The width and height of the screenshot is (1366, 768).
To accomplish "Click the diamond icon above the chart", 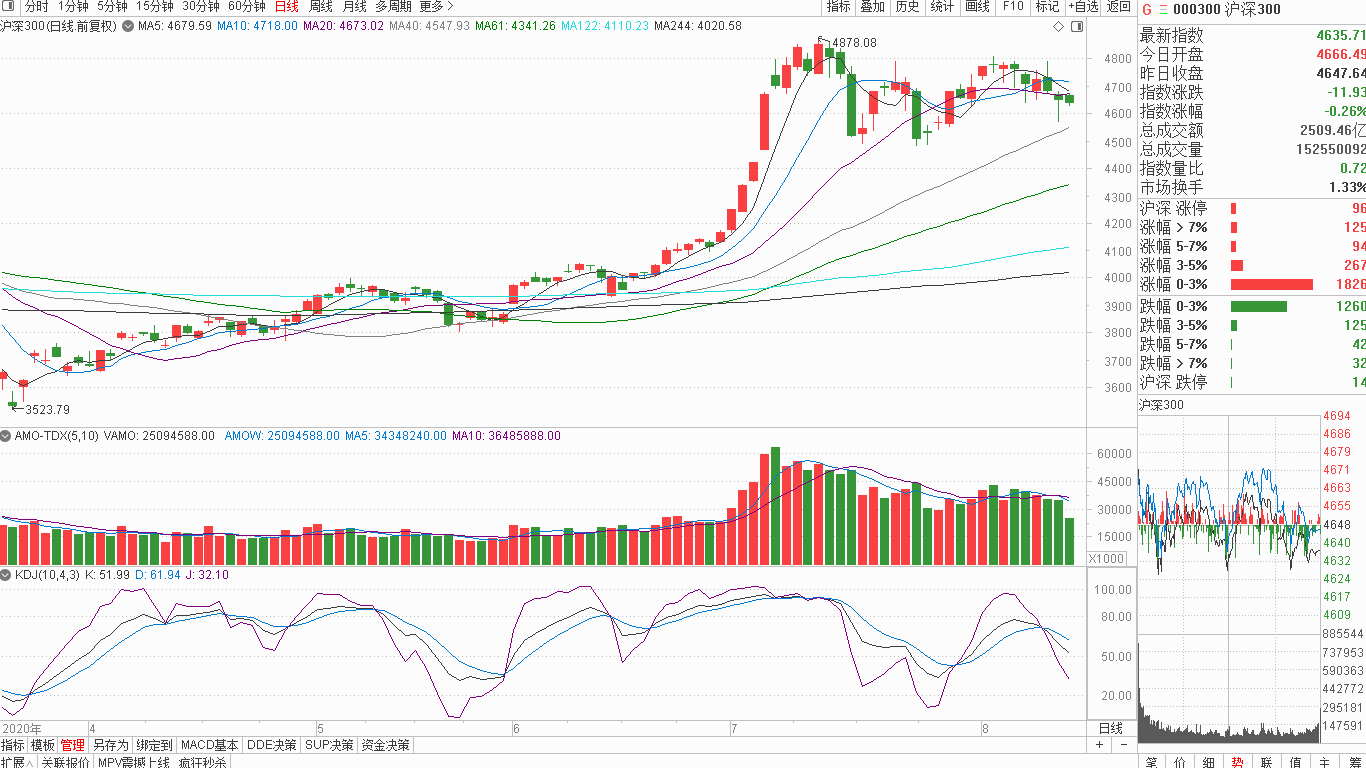I will (1058, 27).
